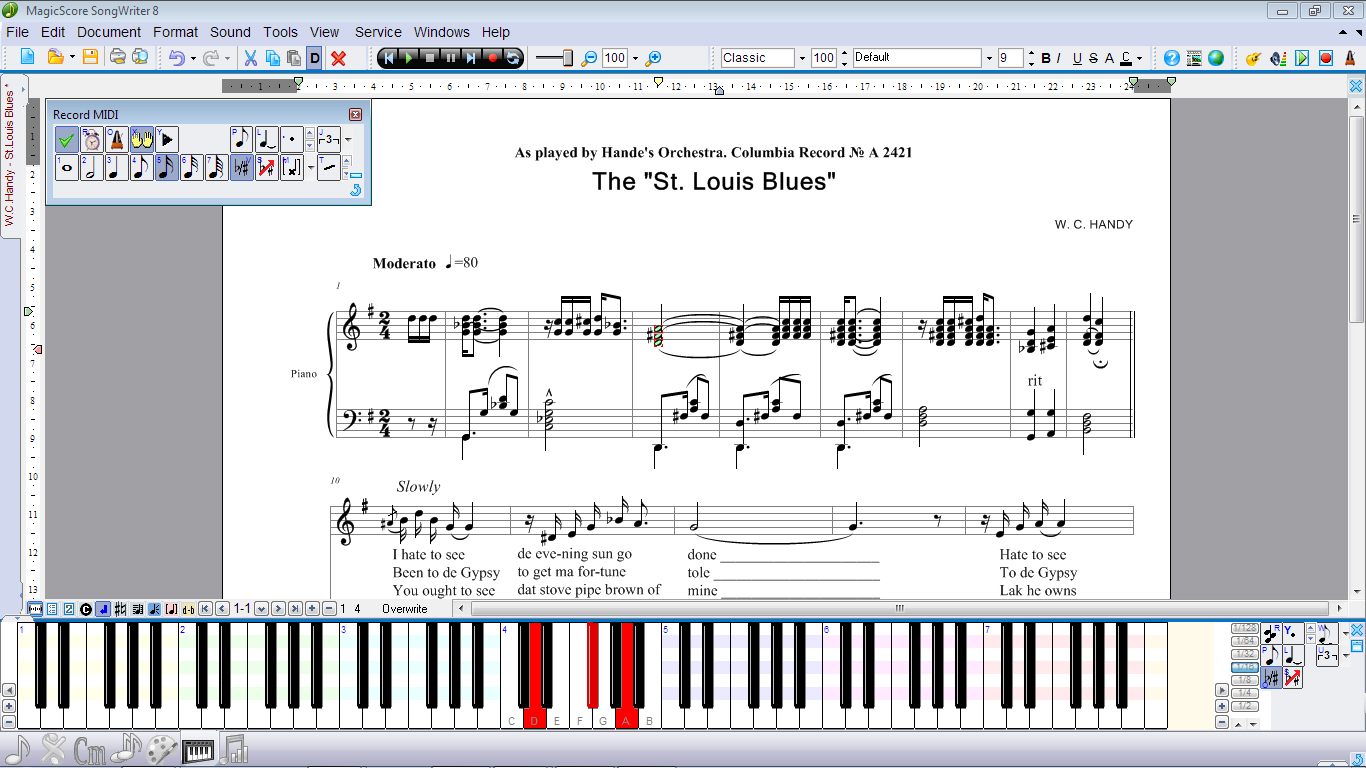This screenshot has width=1366, height=768.
Task: Rewind to the beginning of the score
Action: point(389,58)
